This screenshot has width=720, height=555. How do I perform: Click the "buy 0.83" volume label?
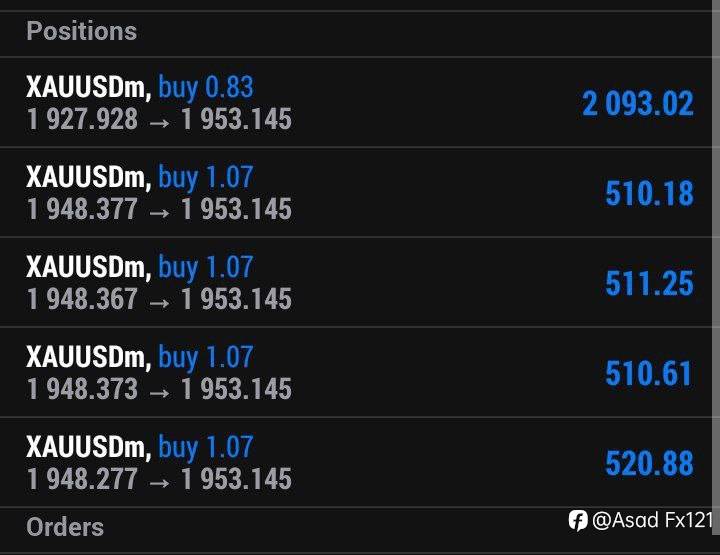tap(205, 88)
